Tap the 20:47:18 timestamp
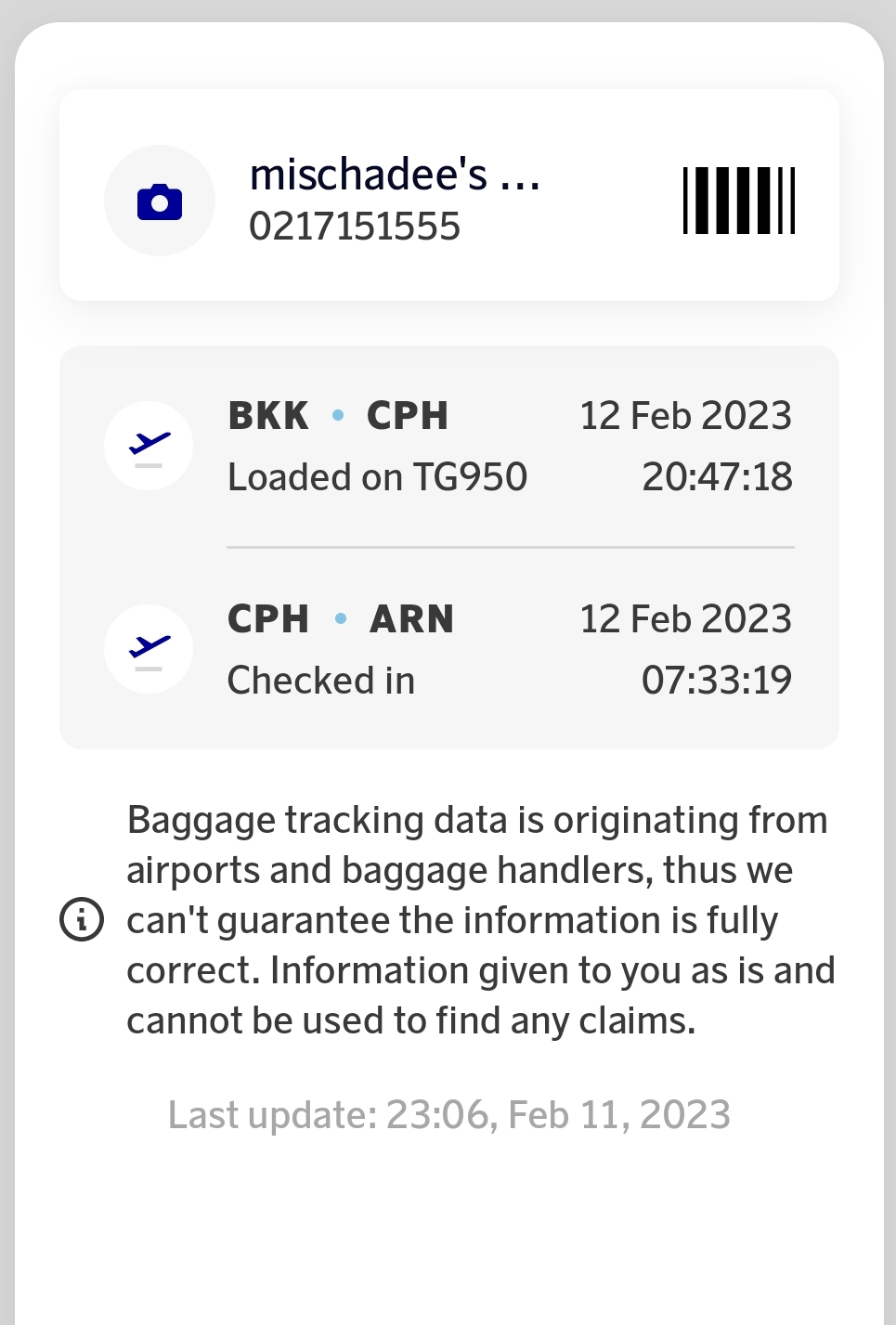Viewport: 896px width, 1325px height. tap(717, 477)
